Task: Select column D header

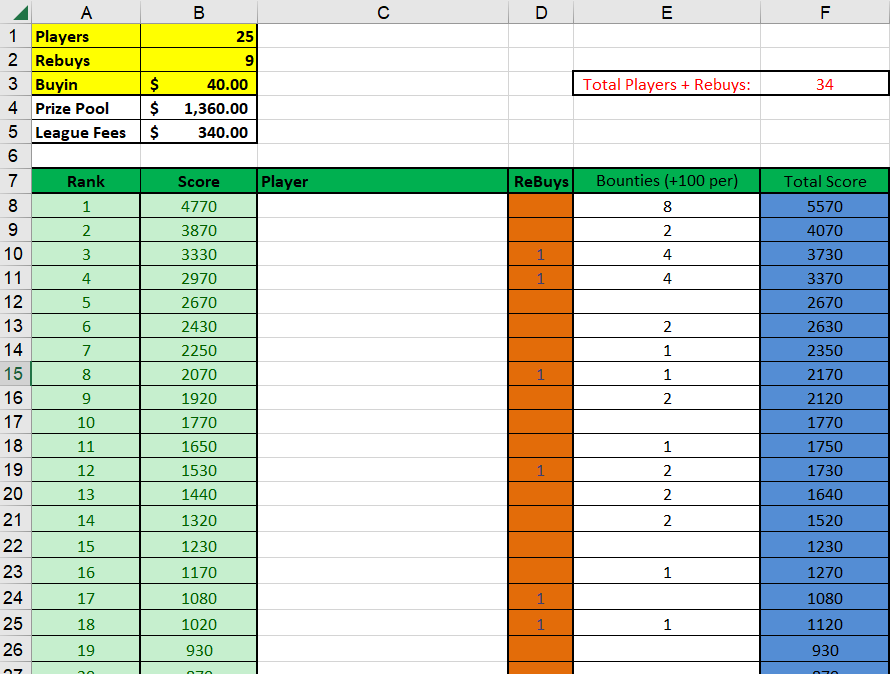Action: (541, 11)
